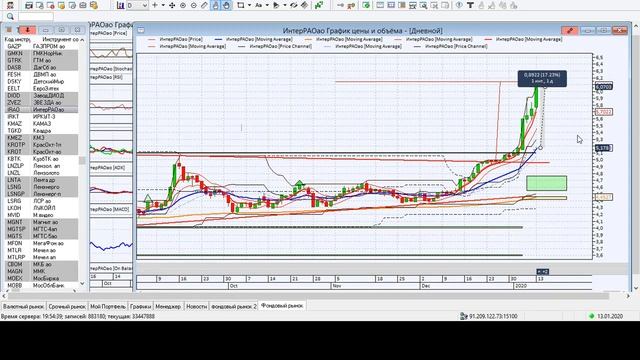Toggle the pointer hand mode button
The image size is (640, 360).
tap(216, 5)
